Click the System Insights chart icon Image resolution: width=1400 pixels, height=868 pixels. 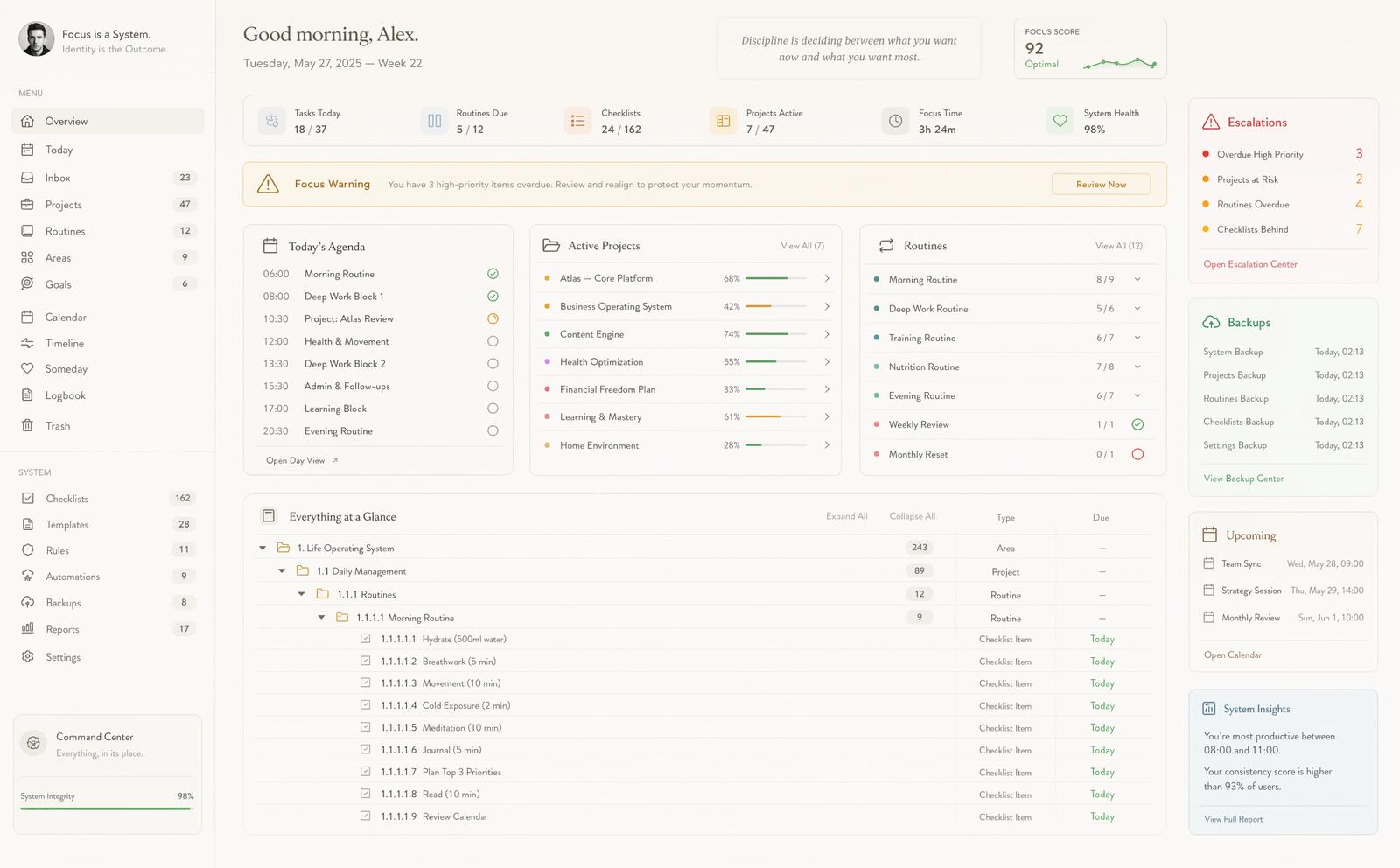pos(1209,709)
